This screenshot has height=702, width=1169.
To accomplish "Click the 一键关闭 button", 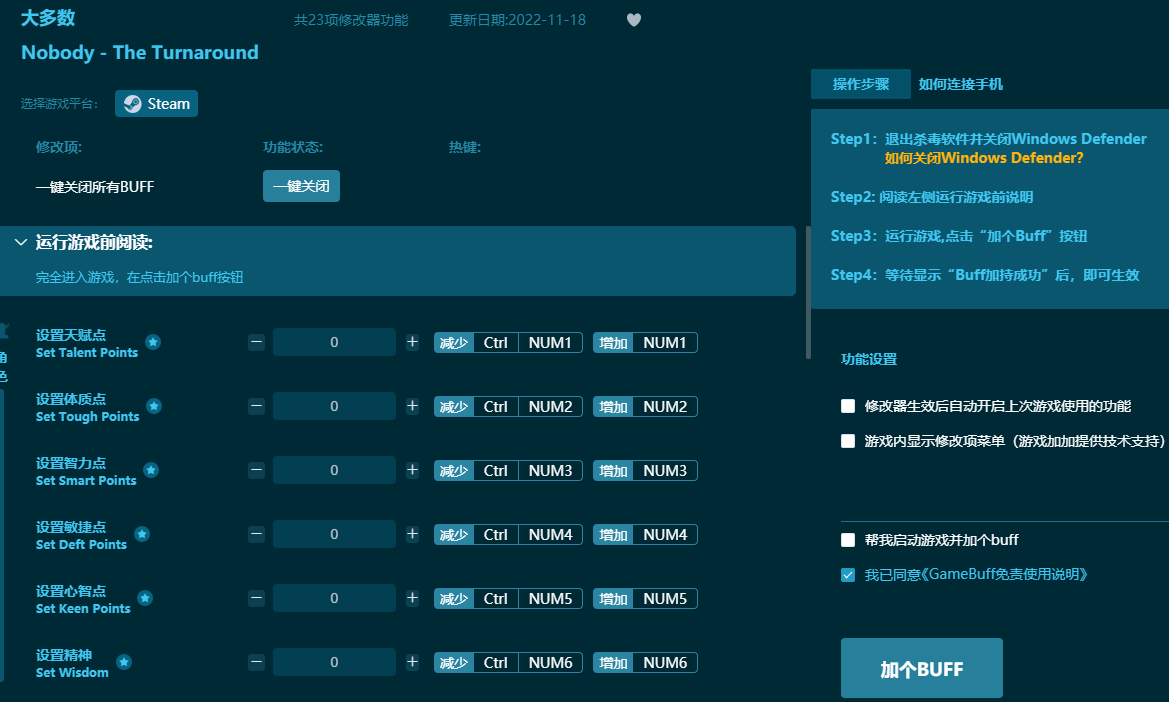I will (301, 186).
